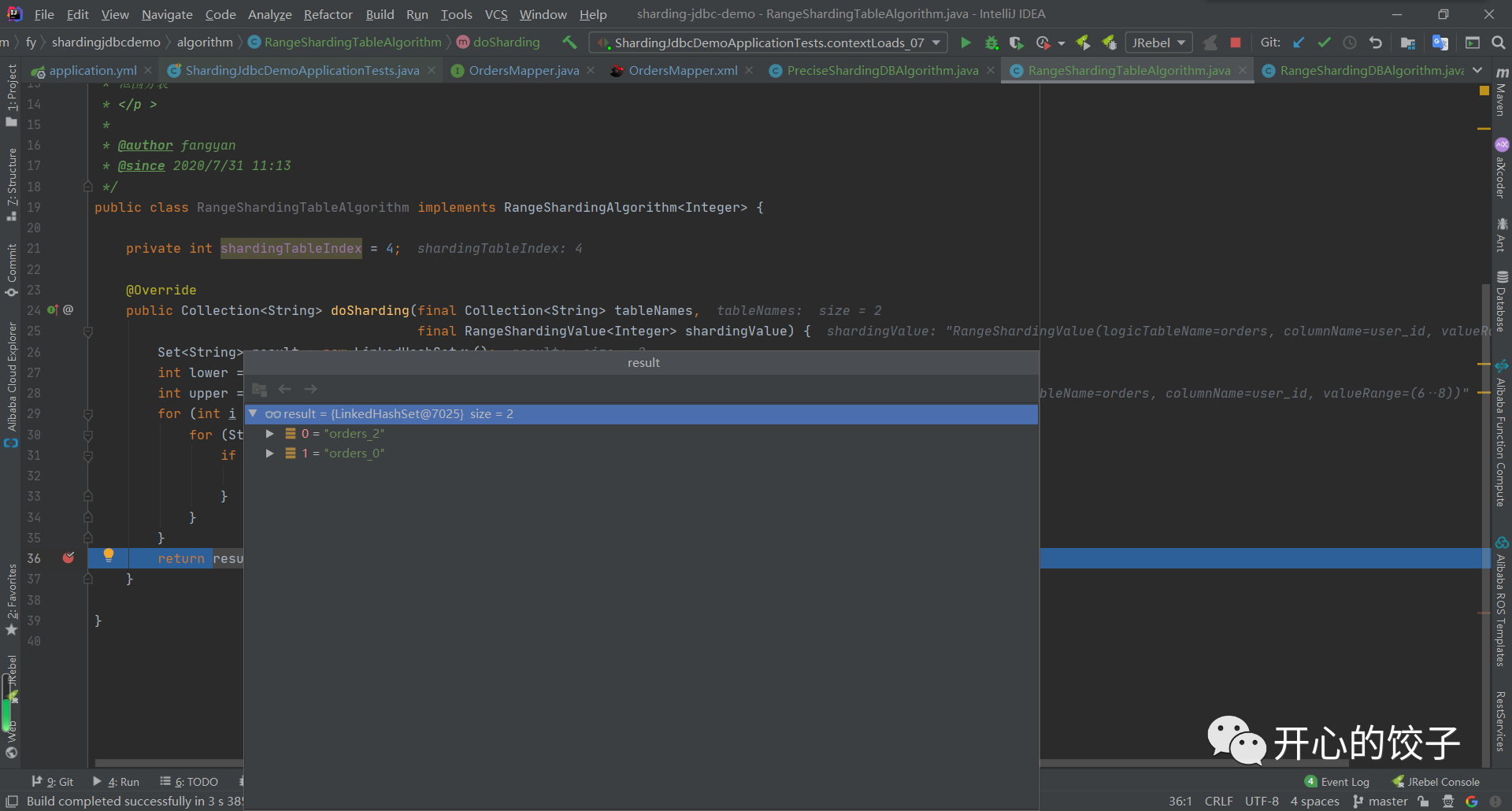Screen dimensions: 1512x811
Task: Show the hidden editor tabs list
Action: (1477, 71)
